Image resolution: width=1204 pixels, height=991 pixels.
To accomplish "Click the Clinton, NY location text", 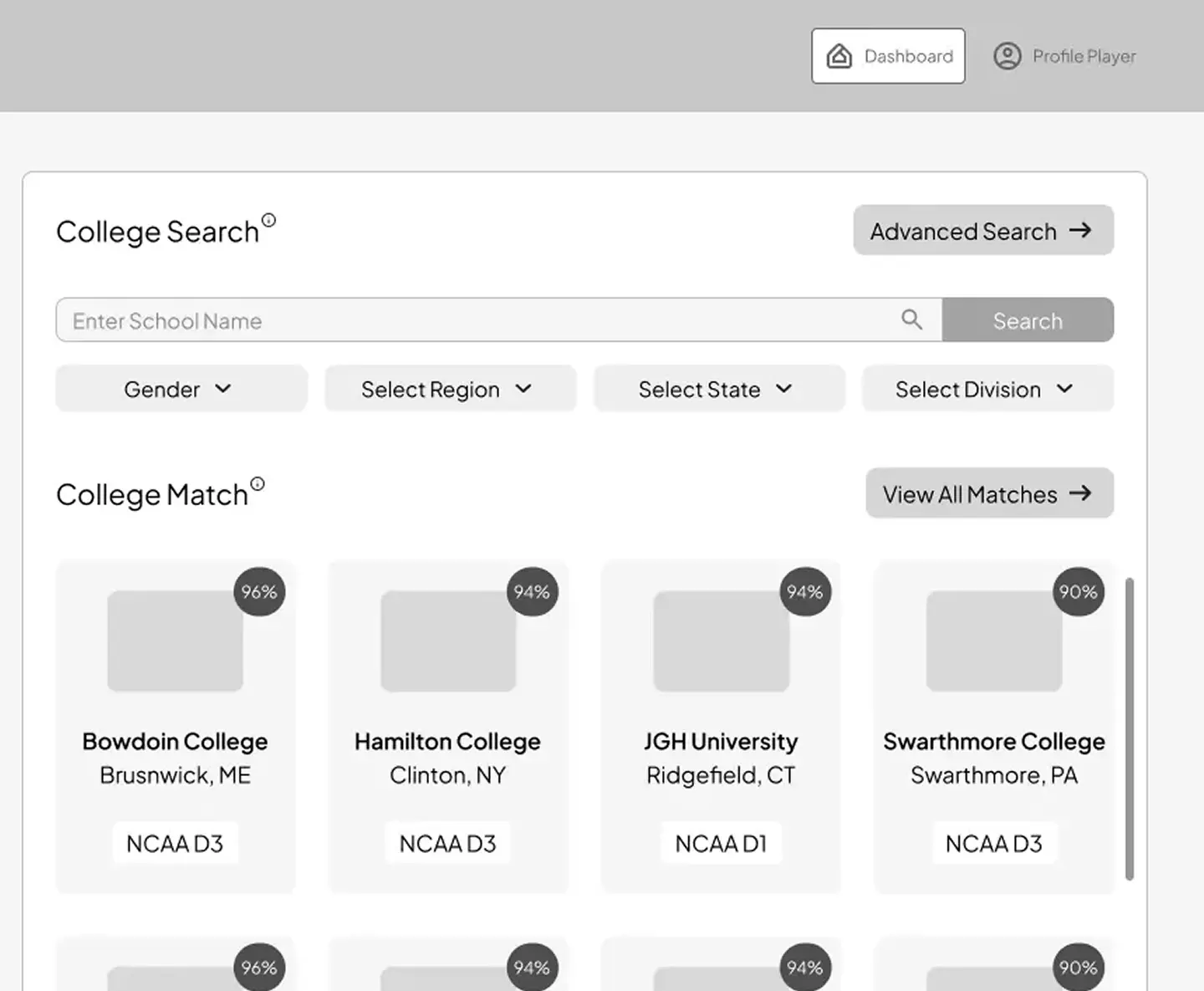I will 447,776.
